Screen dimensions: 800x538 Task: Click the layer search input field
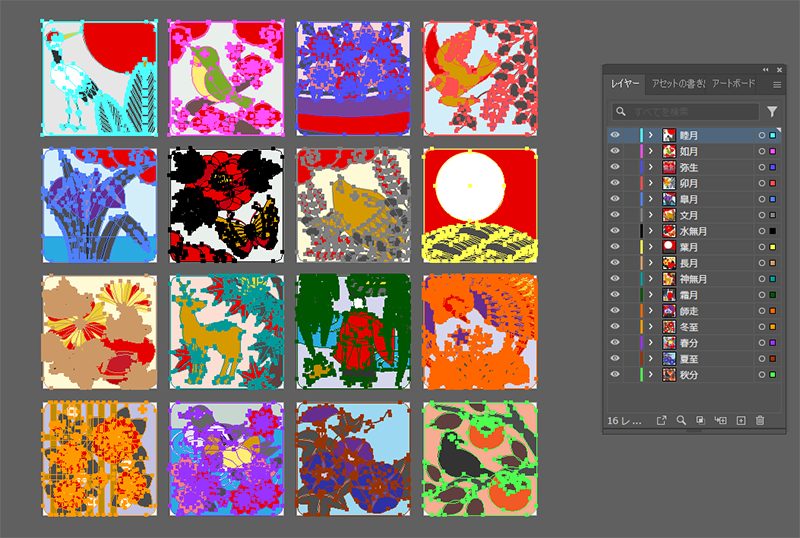(x=690, y=112)
